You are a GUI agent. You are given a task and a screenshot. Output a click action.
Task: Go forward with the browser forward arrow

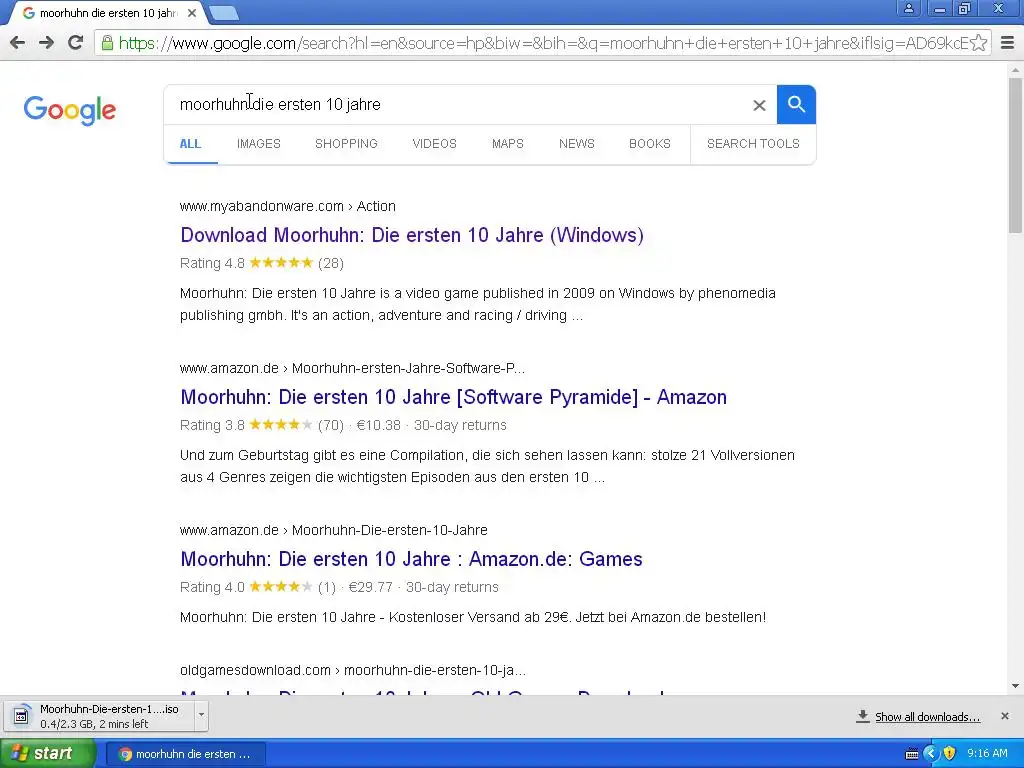pos(46,43)
